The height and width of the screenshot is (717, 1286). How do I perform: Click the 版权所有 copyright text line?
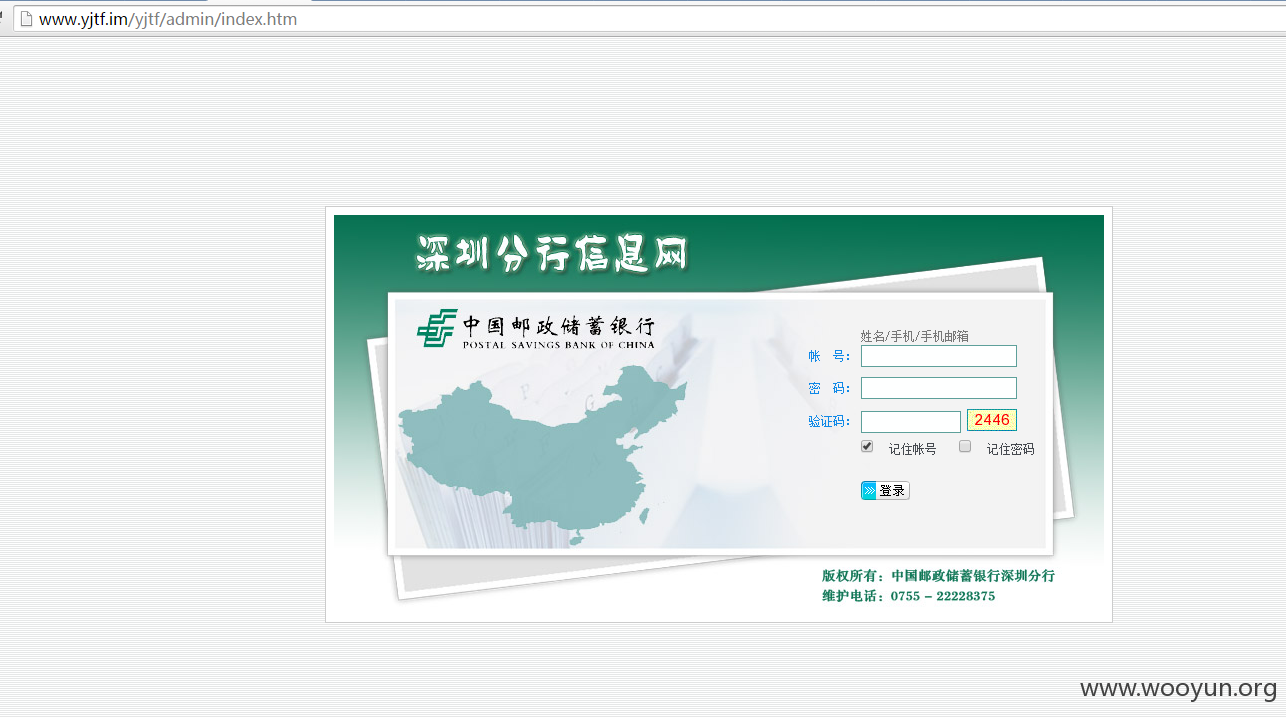click(938, 576)
